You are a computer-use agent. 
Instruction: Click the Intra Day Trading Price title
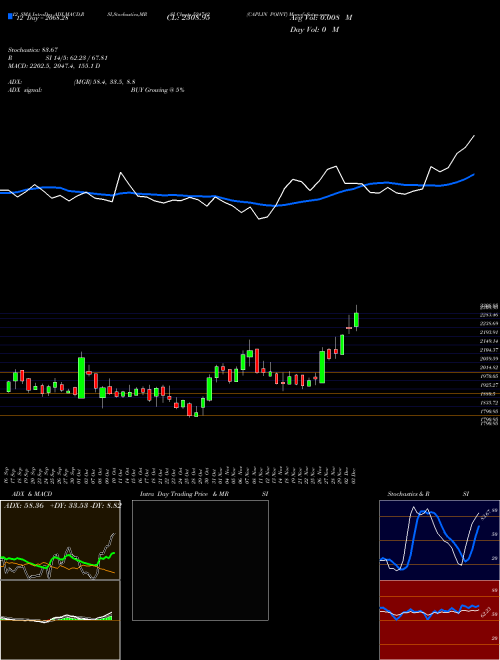174,494
